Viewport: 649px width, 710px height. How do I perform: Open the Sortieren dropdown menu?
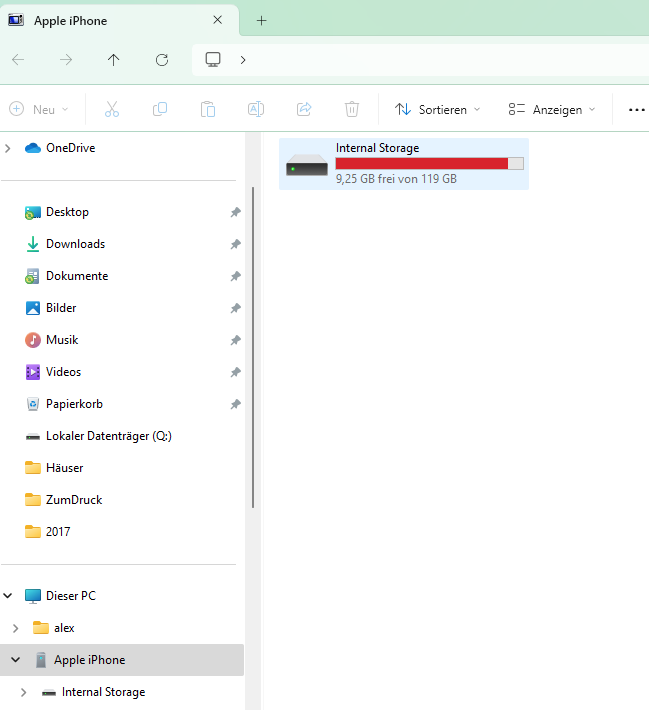(x=437, y=109)
